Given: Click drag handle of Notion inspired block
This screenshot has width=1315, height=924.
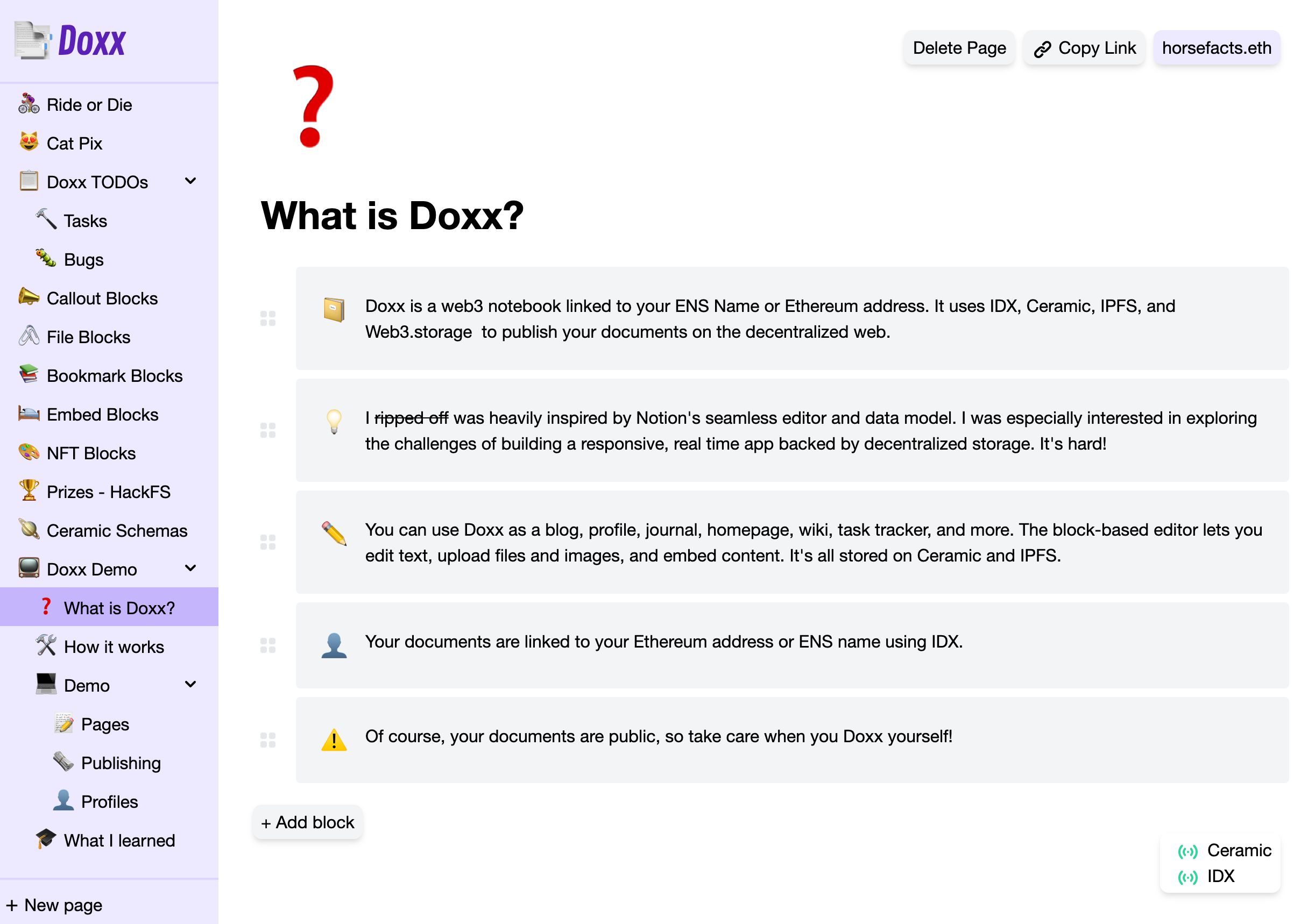Looking at the screenshot, I should click(268, 430).
